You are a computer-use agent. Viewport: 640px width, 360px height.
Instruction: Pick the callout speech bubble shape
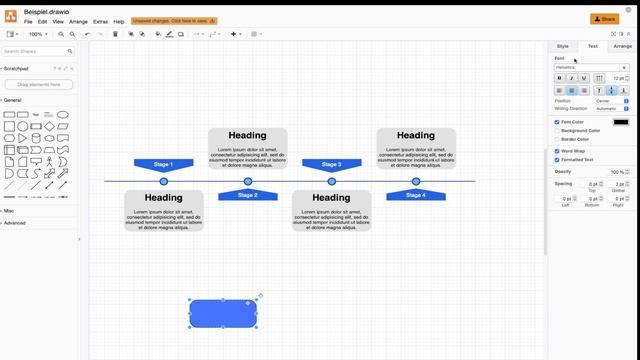[x=36, y=162]
